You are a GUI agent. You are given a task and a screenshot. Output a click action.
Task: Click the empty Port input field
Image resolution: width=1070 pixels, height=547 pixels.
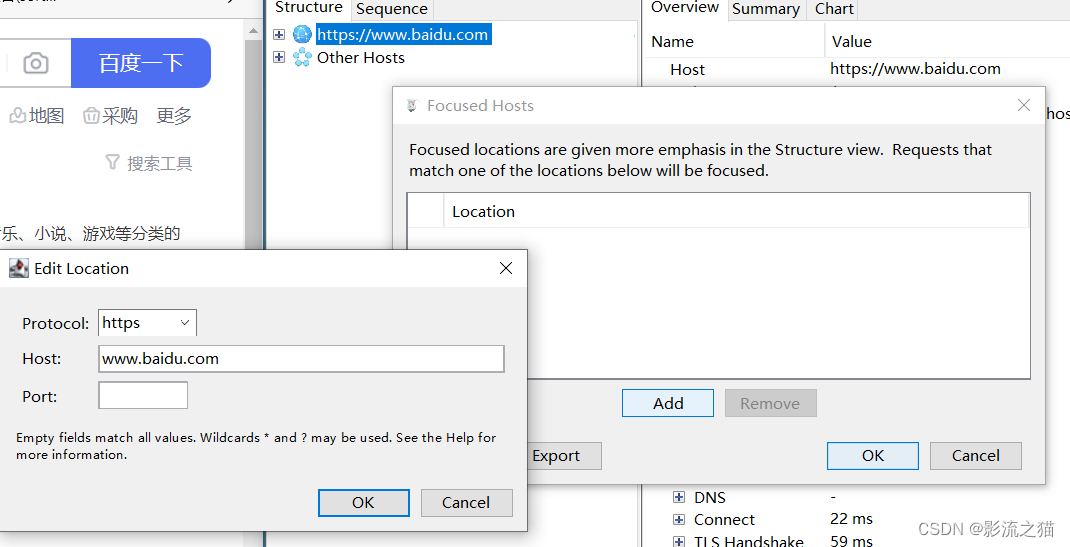[143, 396]
